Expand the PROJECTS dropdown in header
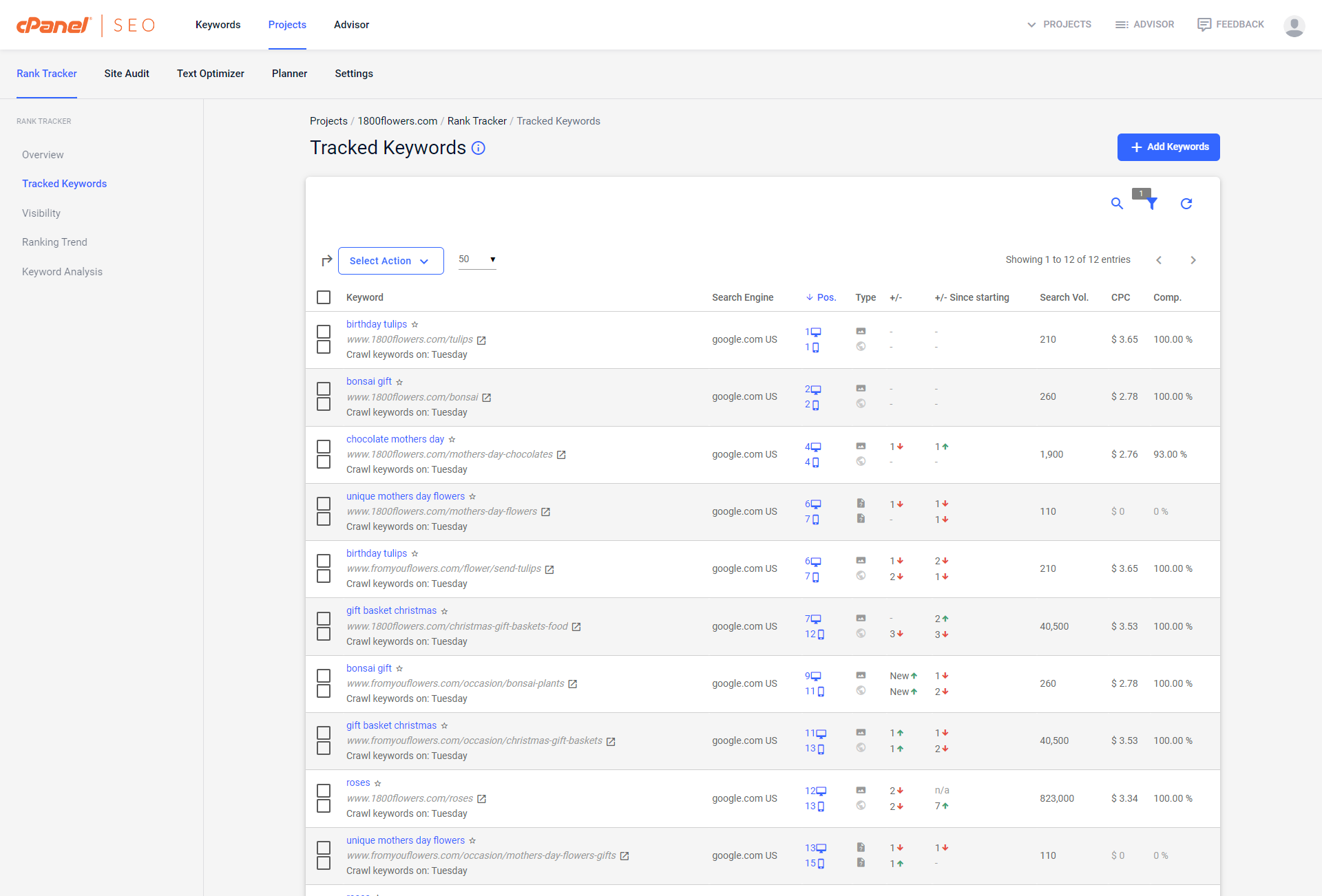This screenshot has height=896, width=1322. (x=1059, y=25)
